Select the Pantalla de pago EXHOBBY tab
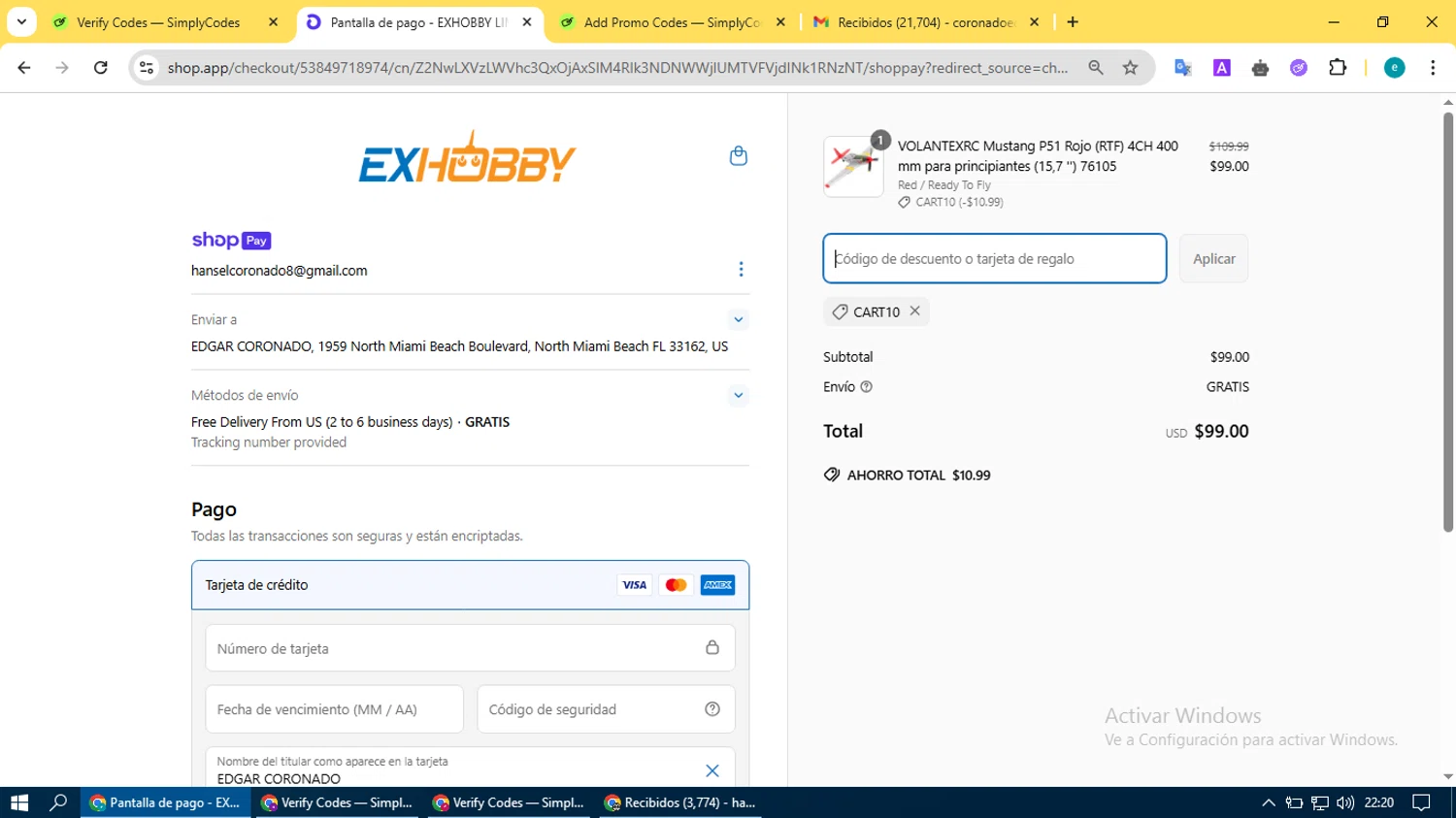 (x=417, y=22)
